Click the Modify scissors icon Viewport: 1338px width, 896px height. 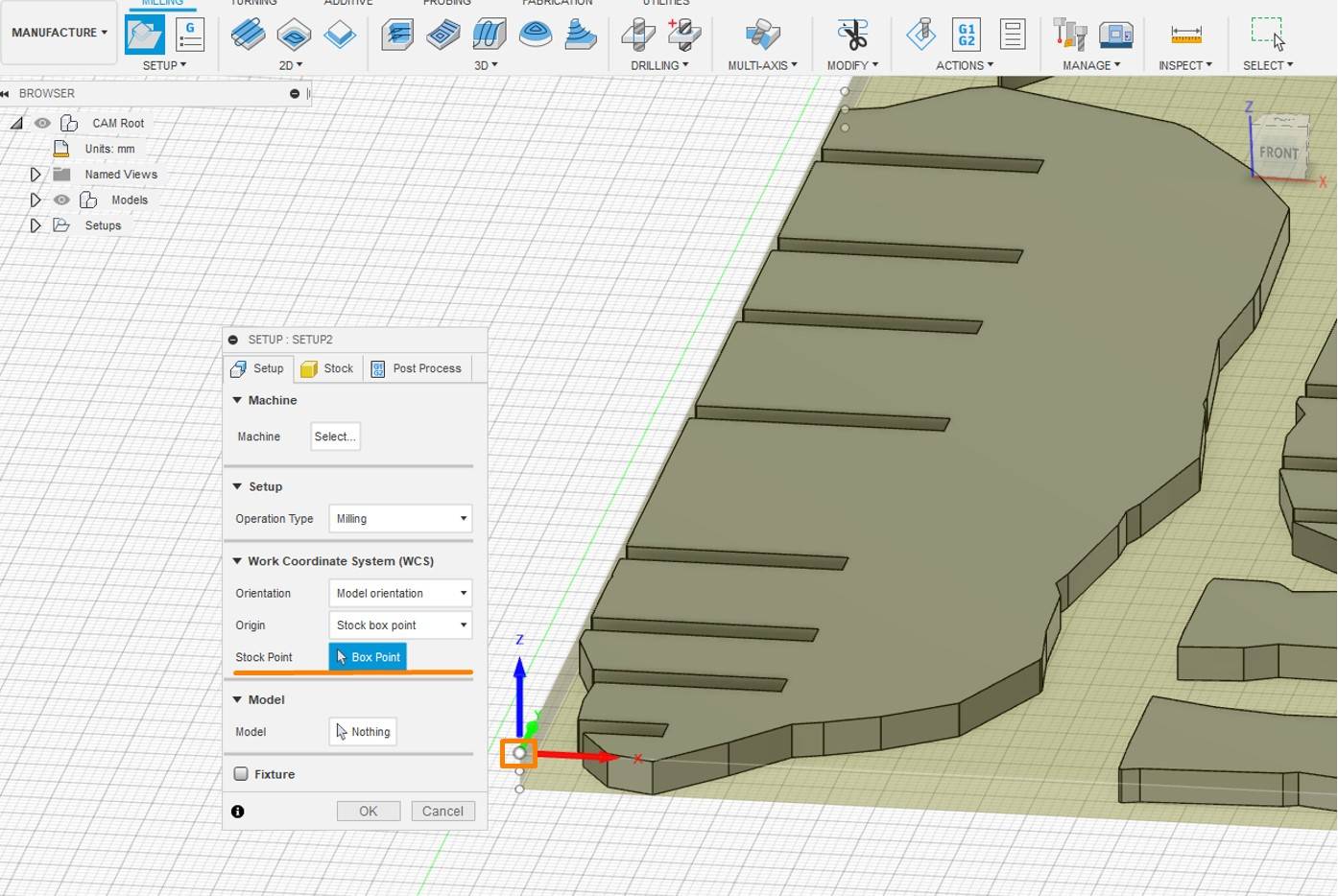click(x=852, y=35)
